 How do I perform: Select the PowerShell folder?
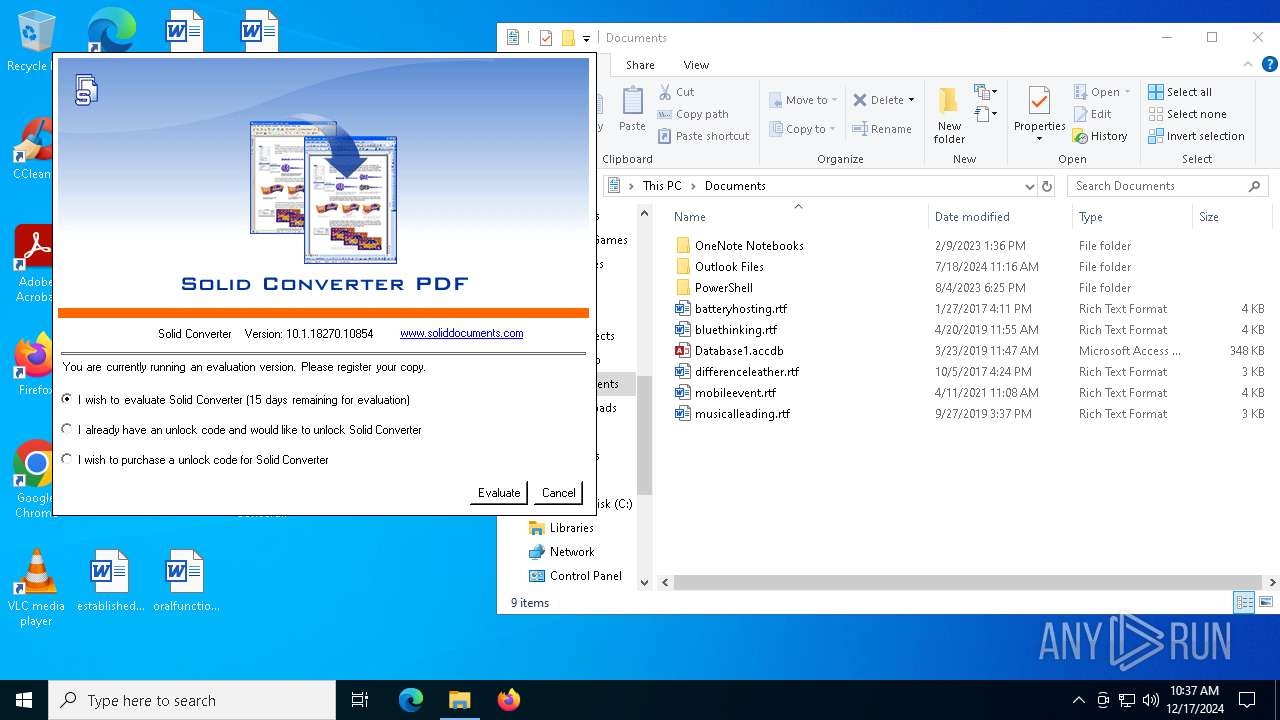pyautogui.click(x=723, y=288)
